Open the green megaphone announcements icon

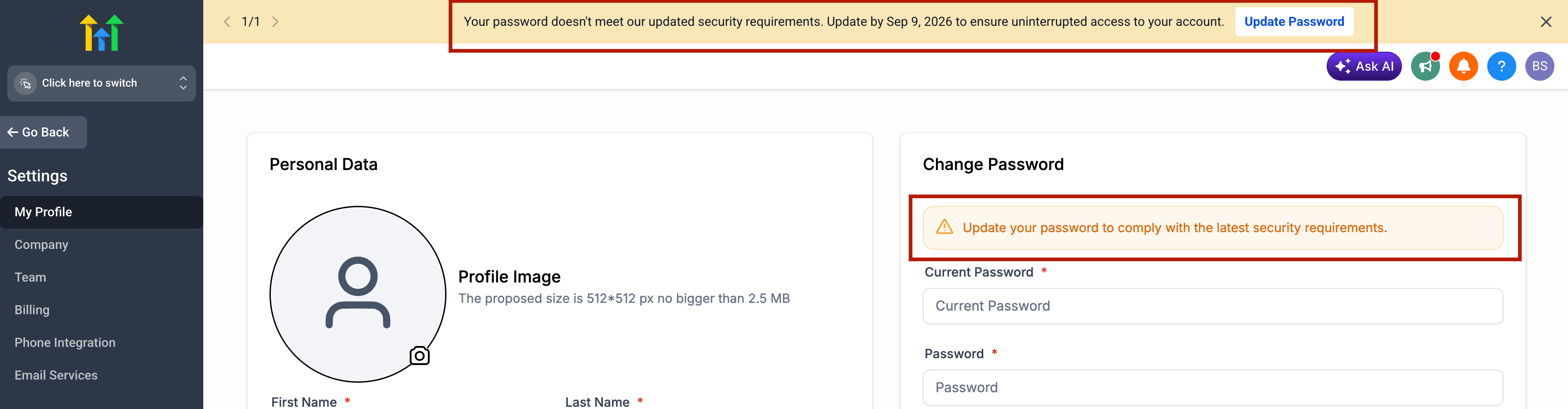[x=1426, y=66]
